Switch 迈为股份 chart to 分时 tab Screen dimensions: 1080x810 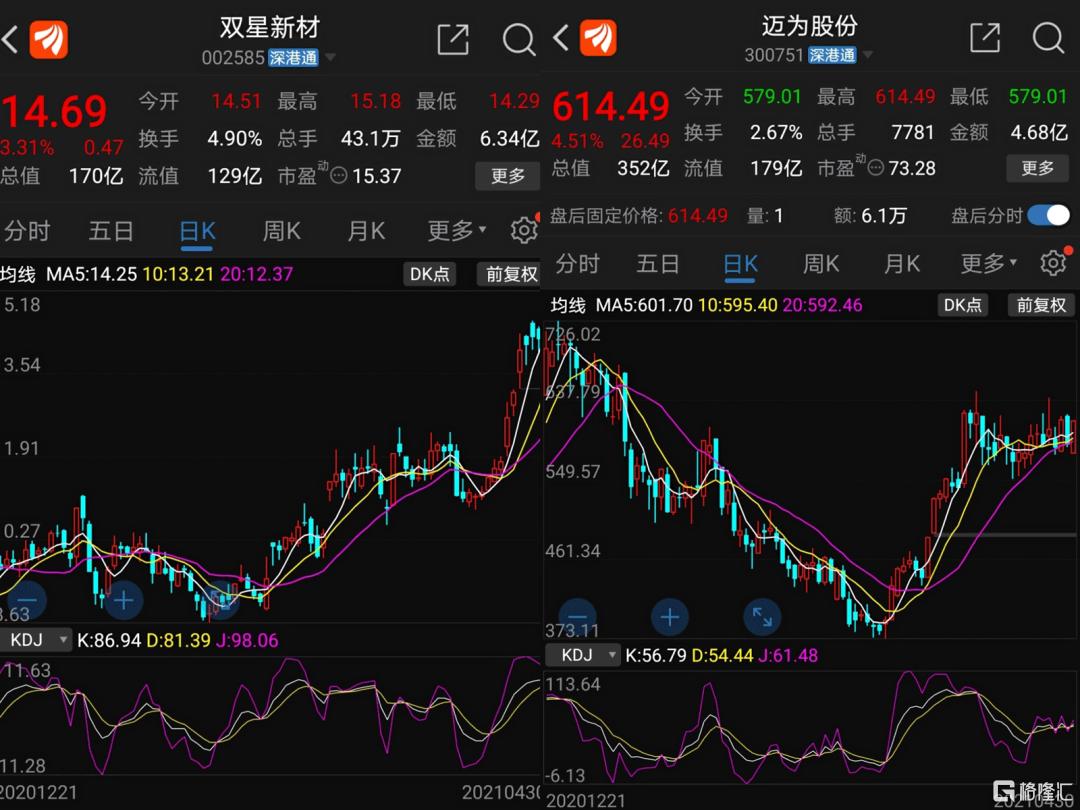coord(577,263)
